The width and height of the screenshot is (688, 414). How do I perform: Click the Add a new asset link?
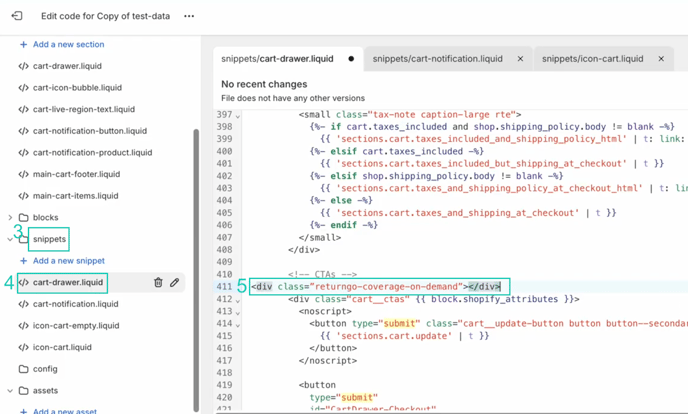(x=64, y=411)
